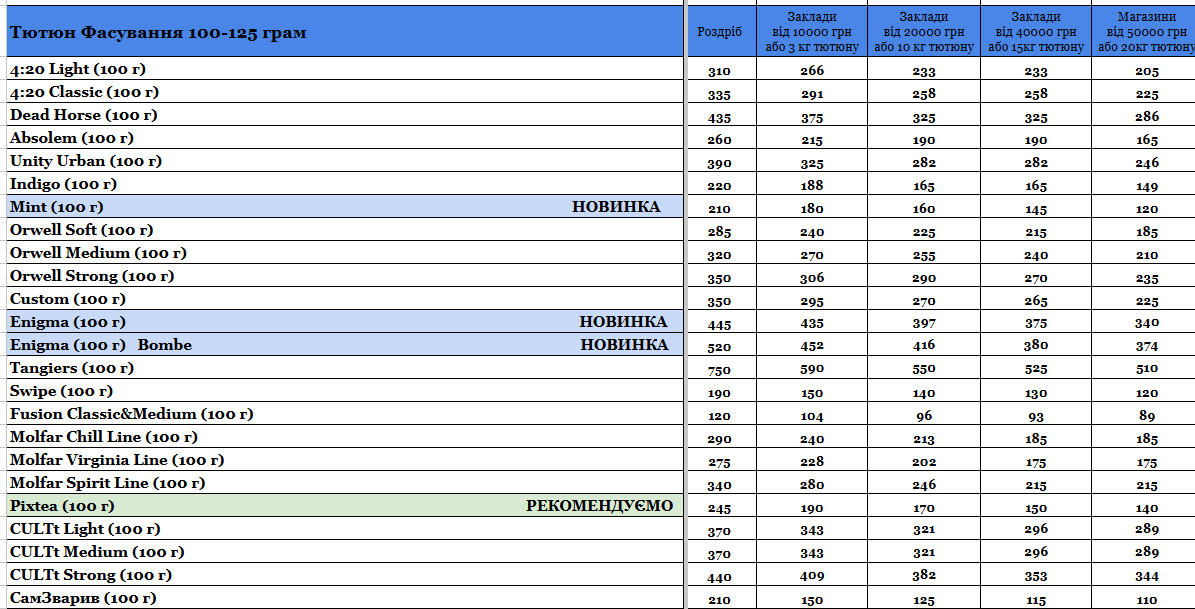Click the 'Роздріб' column header

tap(719, 31)
